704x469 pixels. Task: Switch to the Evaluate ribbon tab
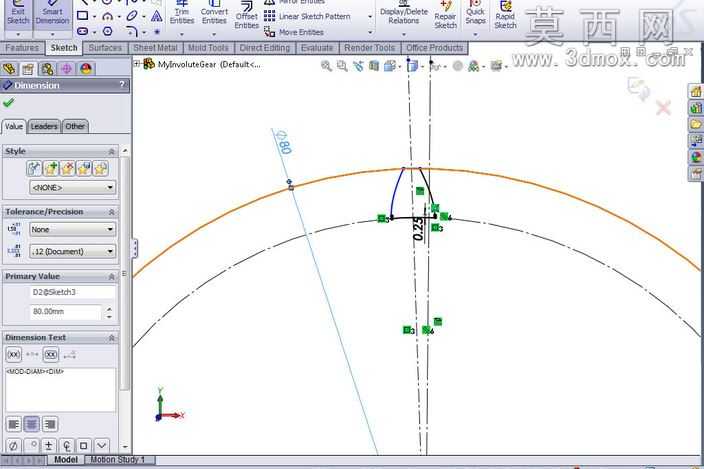coord(317,48)
